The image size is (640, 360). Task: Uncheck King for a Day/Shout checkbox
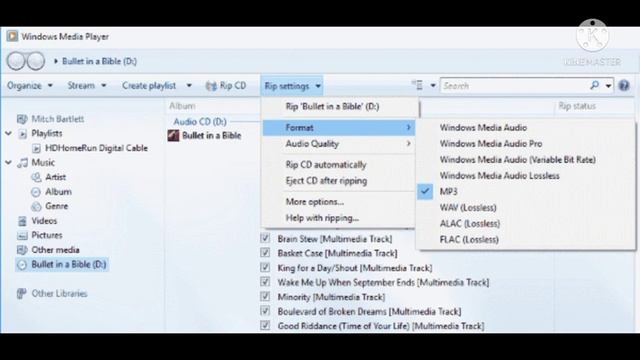(x=265, y=268)
